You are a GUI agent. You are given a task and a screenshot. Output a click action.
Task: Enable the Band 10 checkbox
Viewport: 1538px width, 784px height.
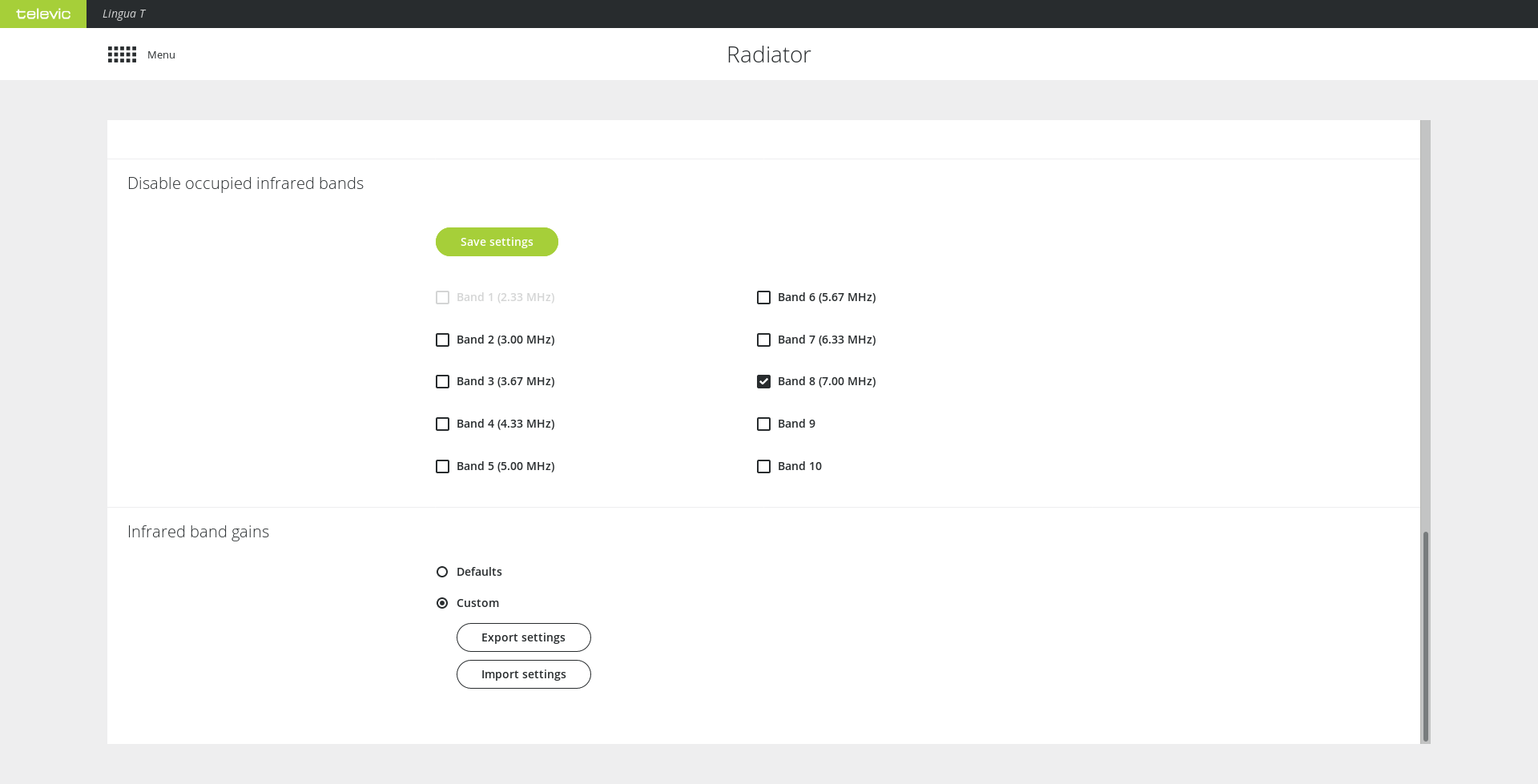763,467
